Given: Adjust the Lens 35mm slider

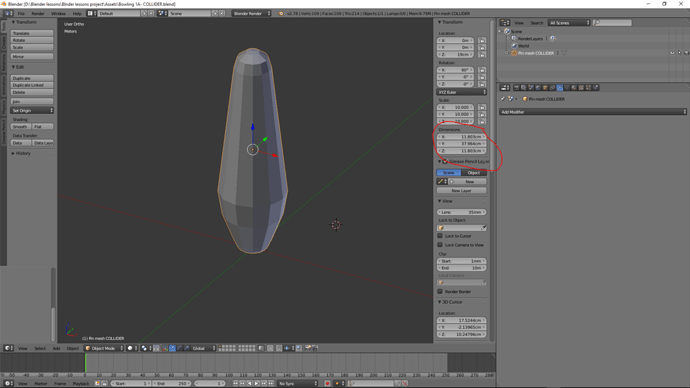Looking at the screenshot, I should coord(462,212).
